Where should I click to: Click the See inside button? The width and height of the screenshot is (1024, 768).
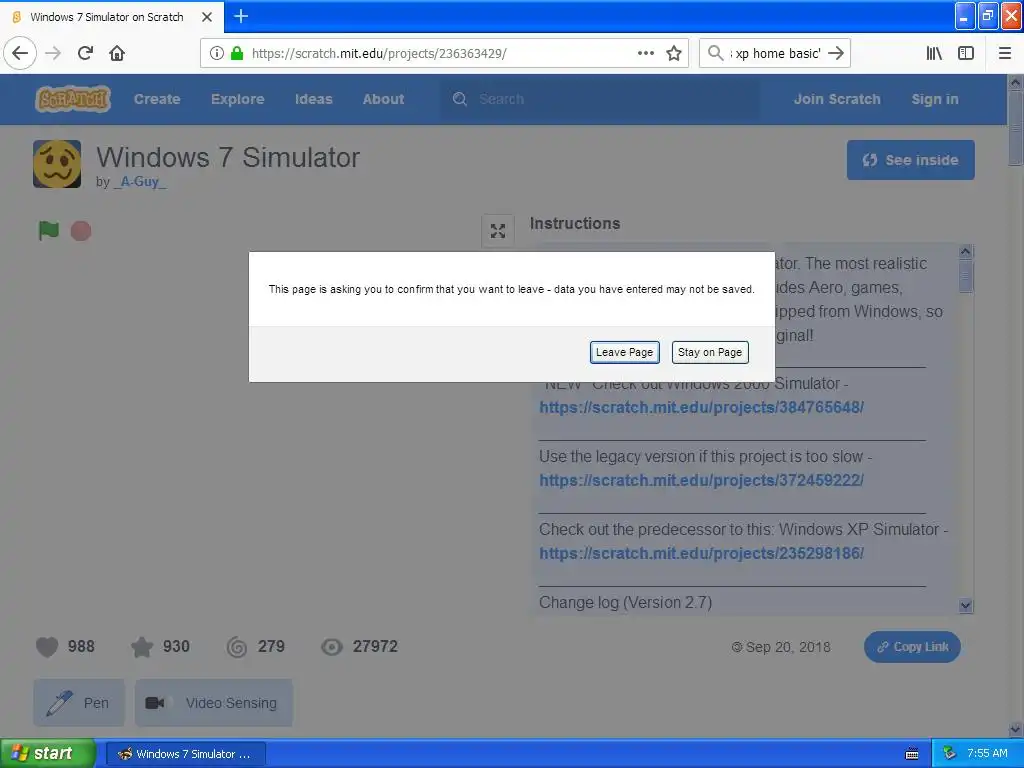[910, 160]
